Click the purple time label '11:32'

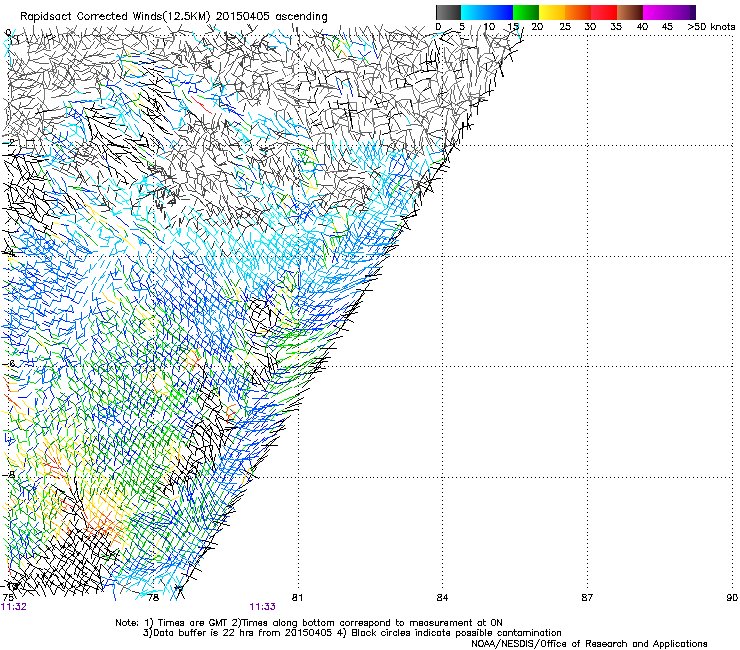(x=14, y=607)
